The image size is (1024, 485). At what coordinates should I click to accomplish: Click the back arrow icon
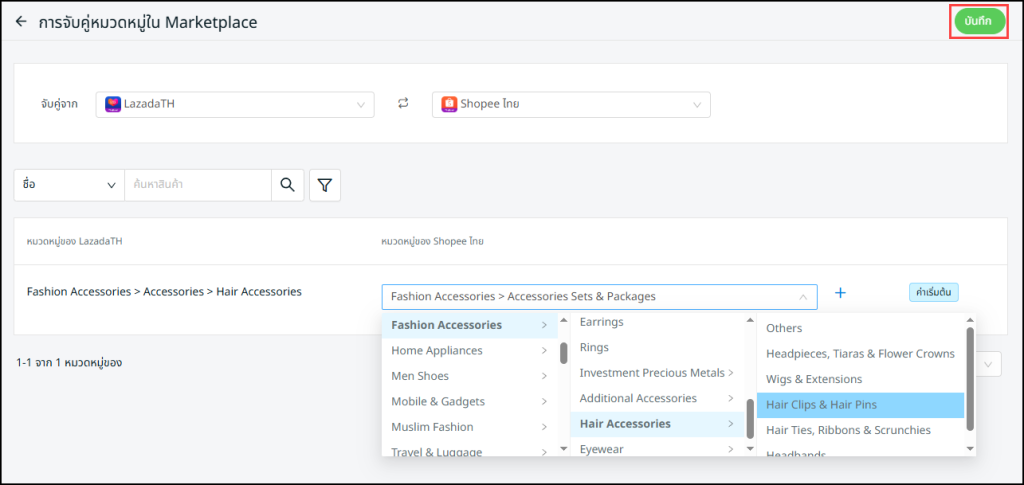(21, 21)
